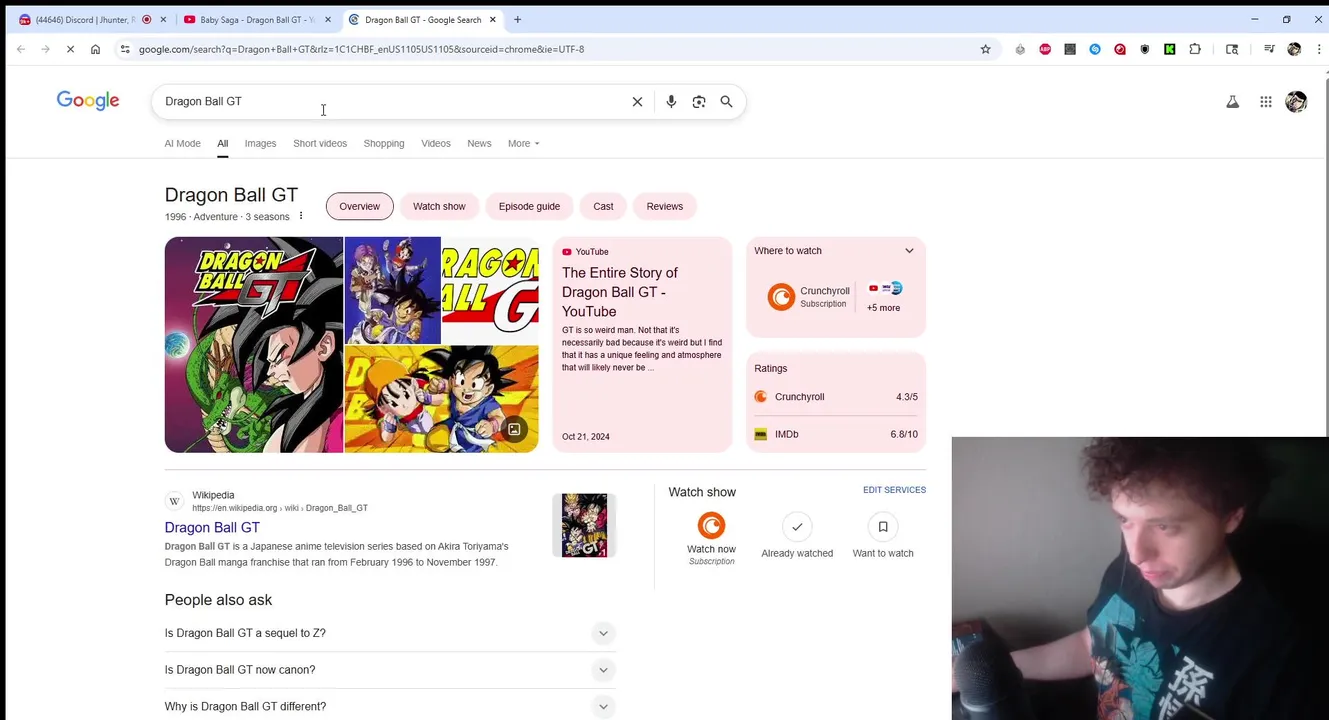Click the search-tabs side panel icon
This screenshot has width=1329, height=720.
pyautogui.click(x=1232, y=49)
